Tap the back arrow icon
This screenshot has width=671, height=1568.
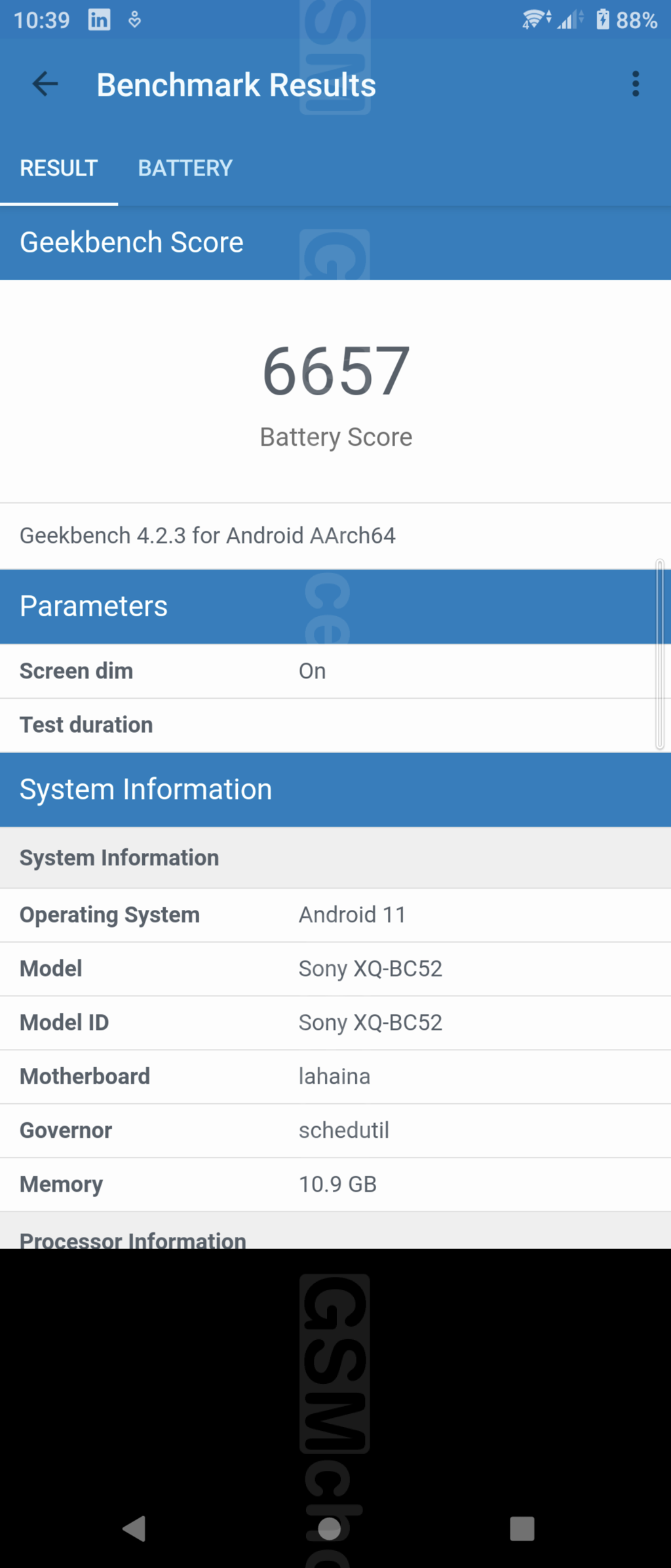pyautogui.click(x=45, y=84)
